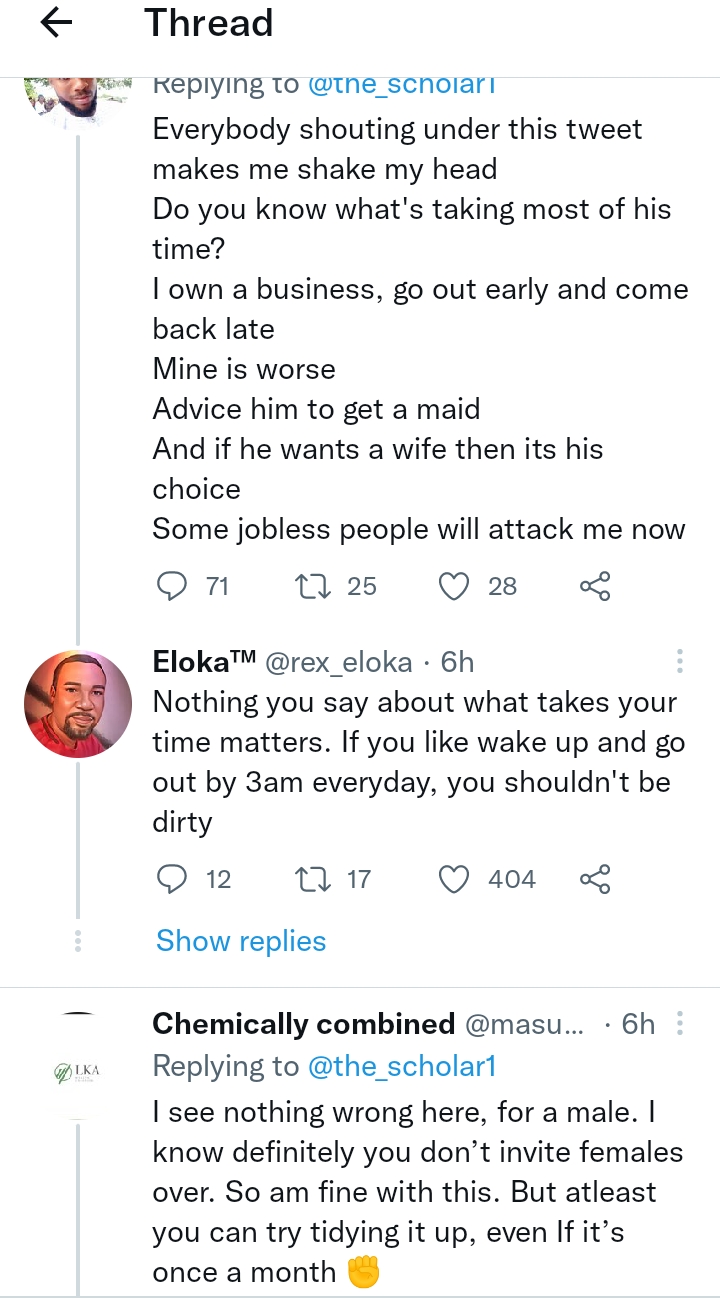The height and width of the screenshot is (1300, 720).
Task: Expand hidden replies with Show replies
Action: 241,941
